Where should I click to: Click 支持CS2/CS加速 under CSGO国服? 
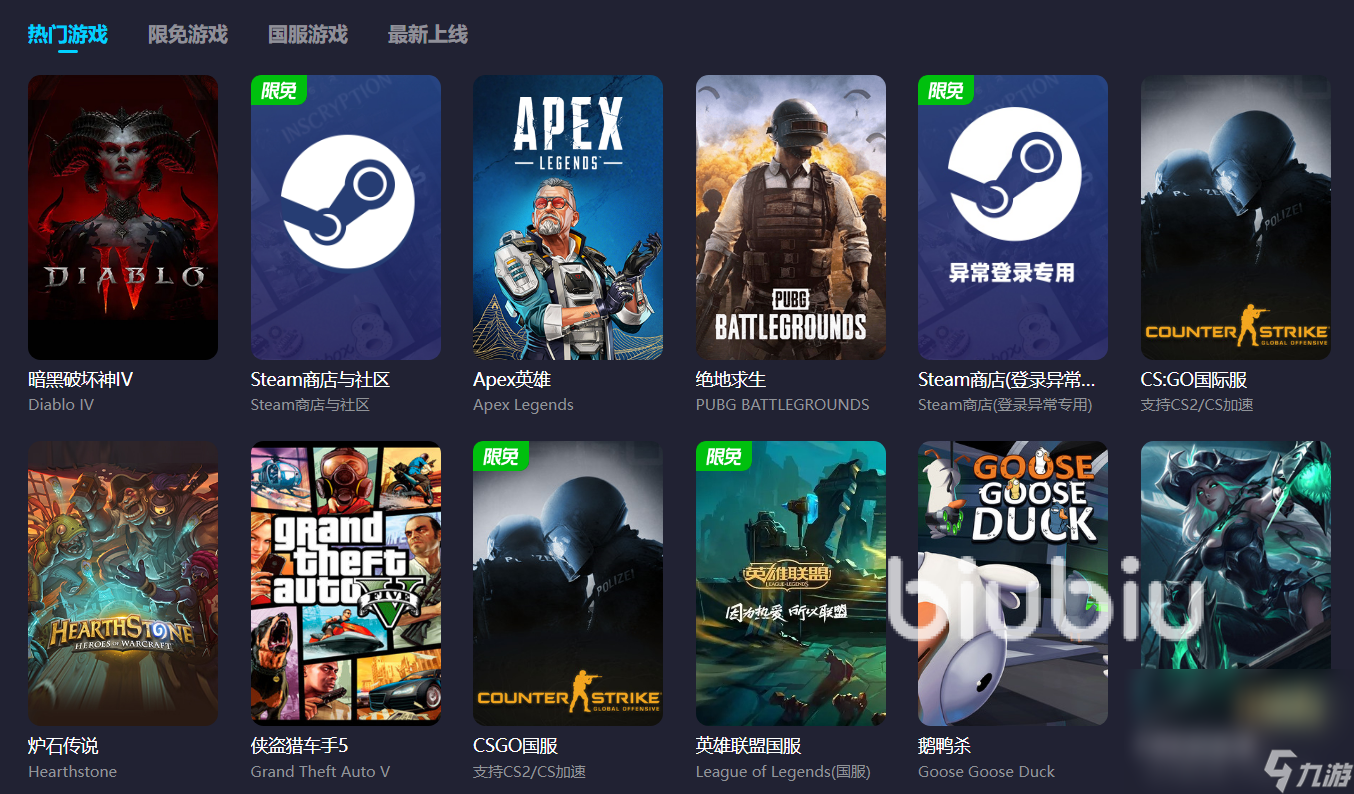(x=529, y=771)
